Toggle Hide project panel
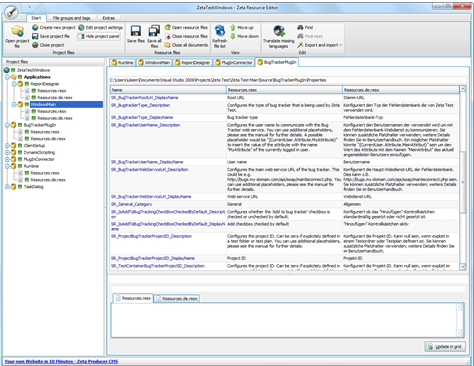The image size is (474, 366). pos(99,36)
